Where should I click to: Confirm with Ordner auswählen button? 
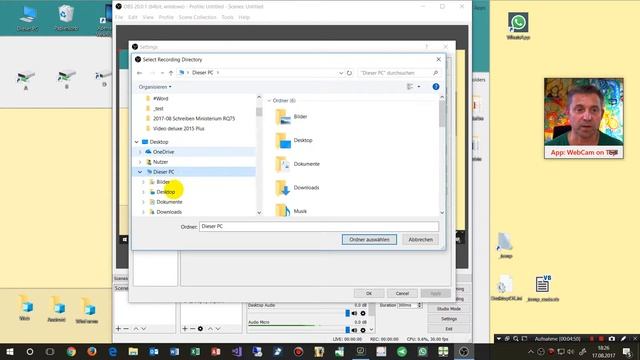pos(369,240)
